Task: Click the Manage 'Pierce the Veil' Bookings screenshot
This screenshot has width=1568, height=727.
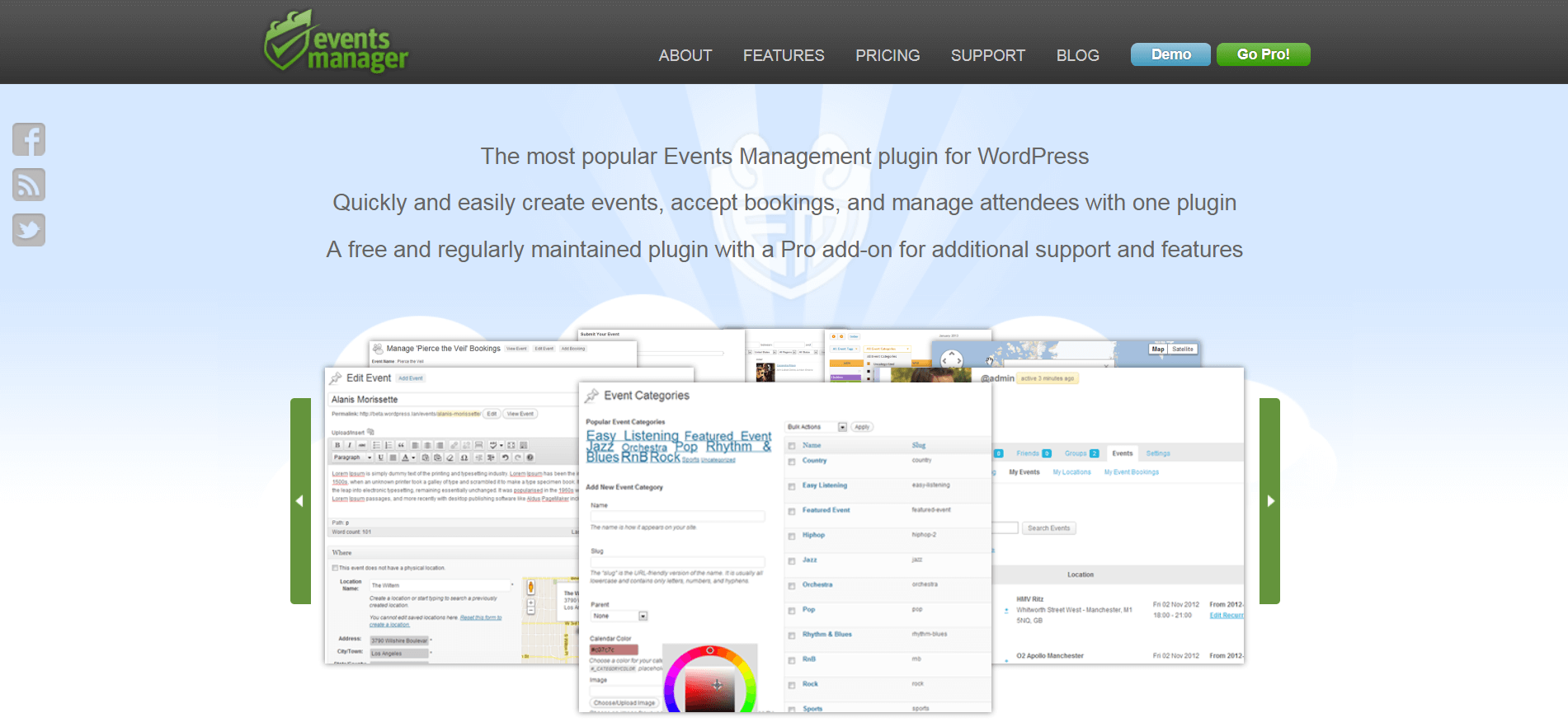Action: 502,354
